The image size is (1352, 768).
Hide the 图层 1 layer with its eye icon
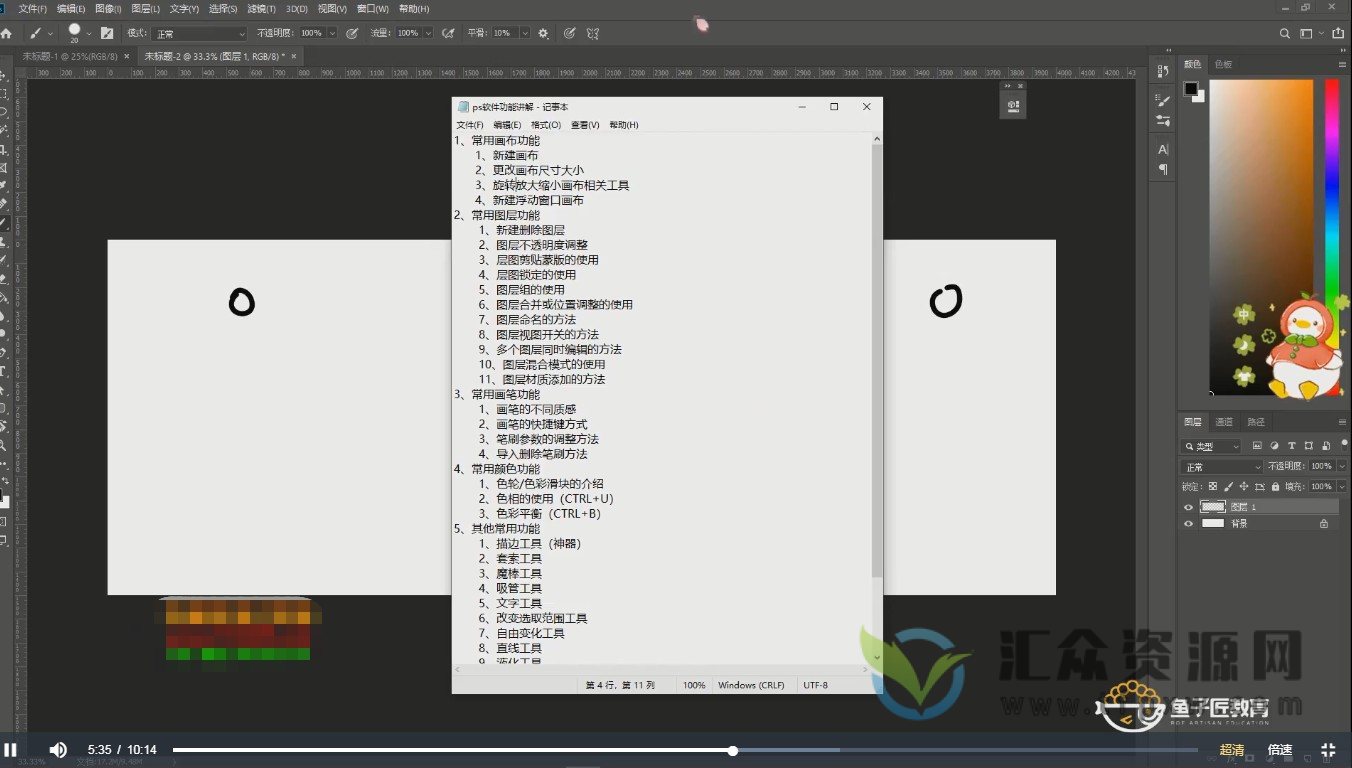(1189, 507)
